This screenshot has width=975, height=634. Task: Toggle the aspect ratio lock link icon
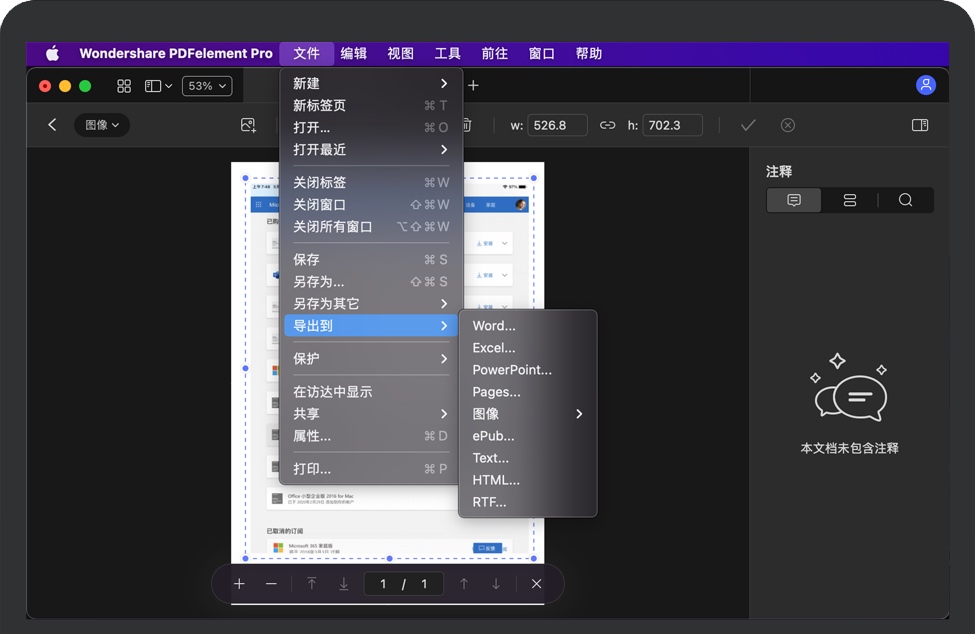607,125
